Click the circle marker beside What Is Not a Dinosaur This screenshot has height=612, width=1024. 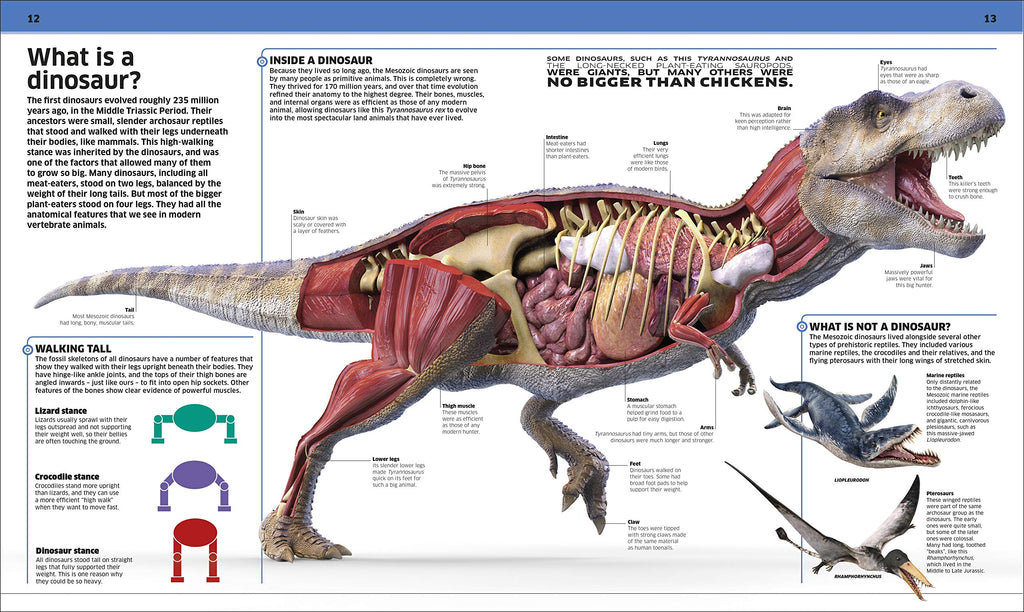(x=801, y=326)
